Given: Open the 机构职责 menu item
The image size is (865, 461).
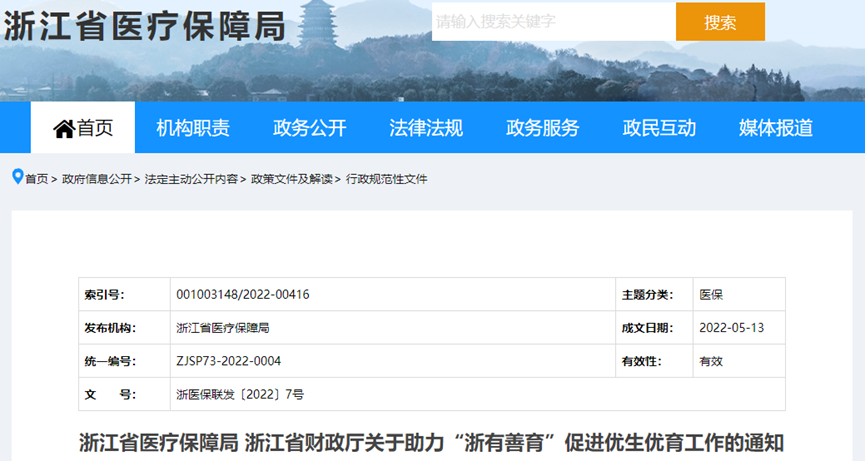Looking at the screenshot, I should click(193, 128).
